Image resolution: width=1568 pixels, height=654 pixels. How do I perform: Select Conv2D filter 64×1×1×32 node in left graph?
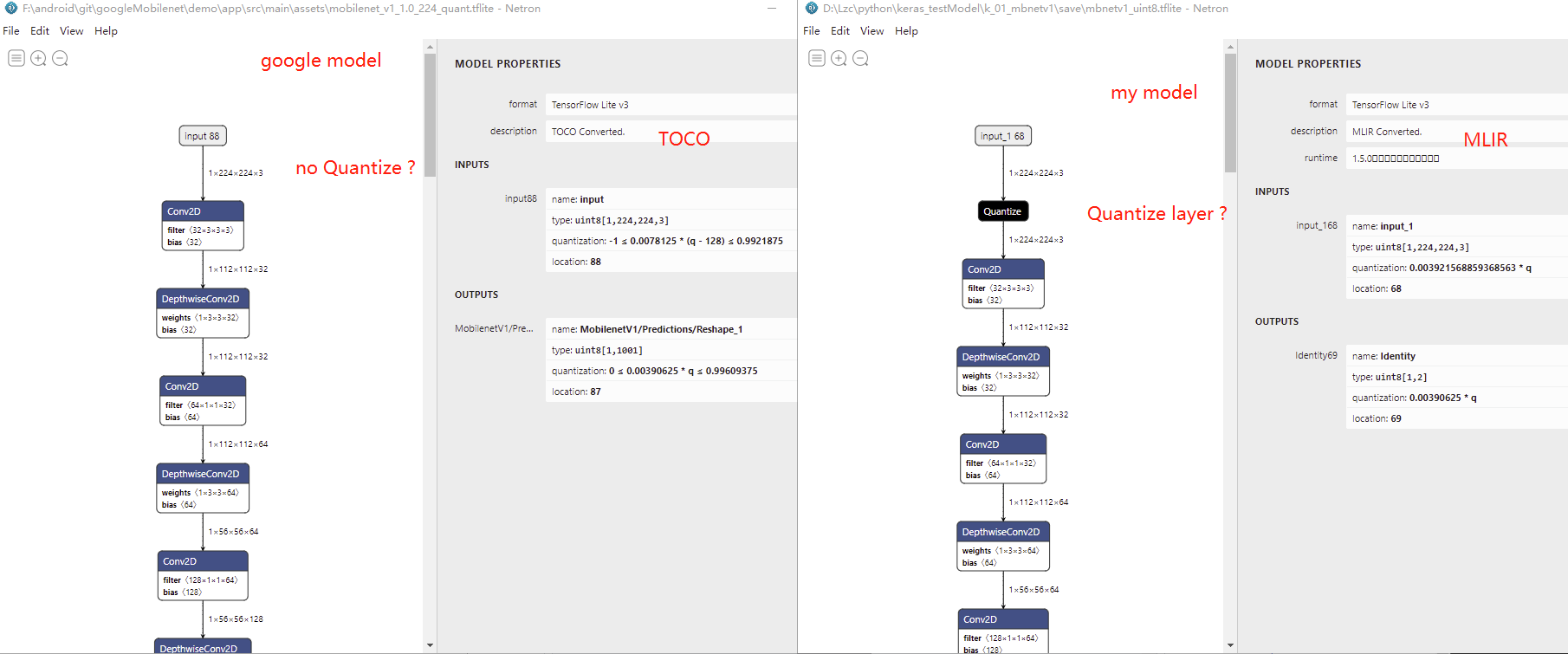tap(203, 400)
